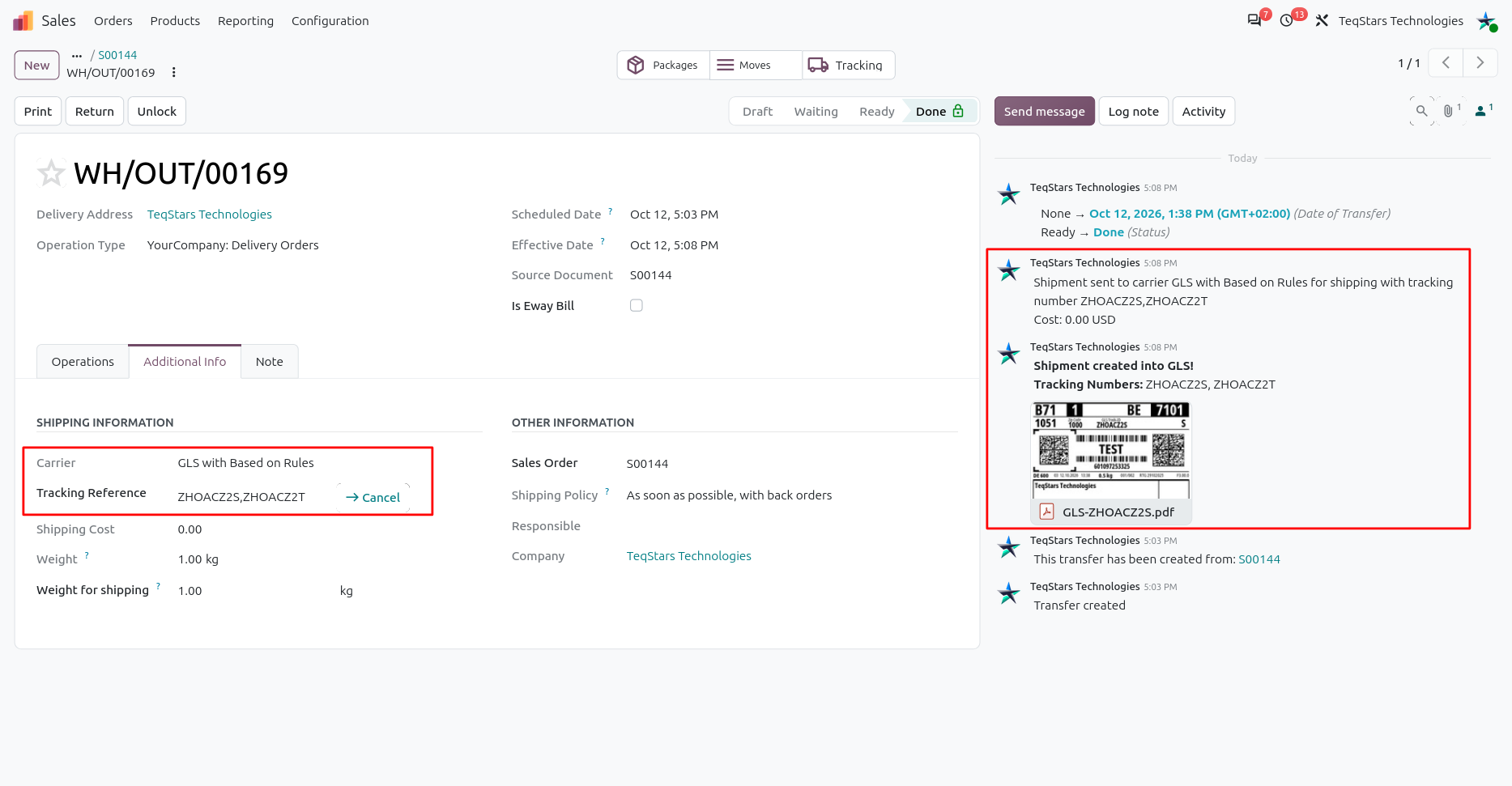Open the activities clock icon
Viewport: 1512px width, 786px height.
(x=1287, y=21)
